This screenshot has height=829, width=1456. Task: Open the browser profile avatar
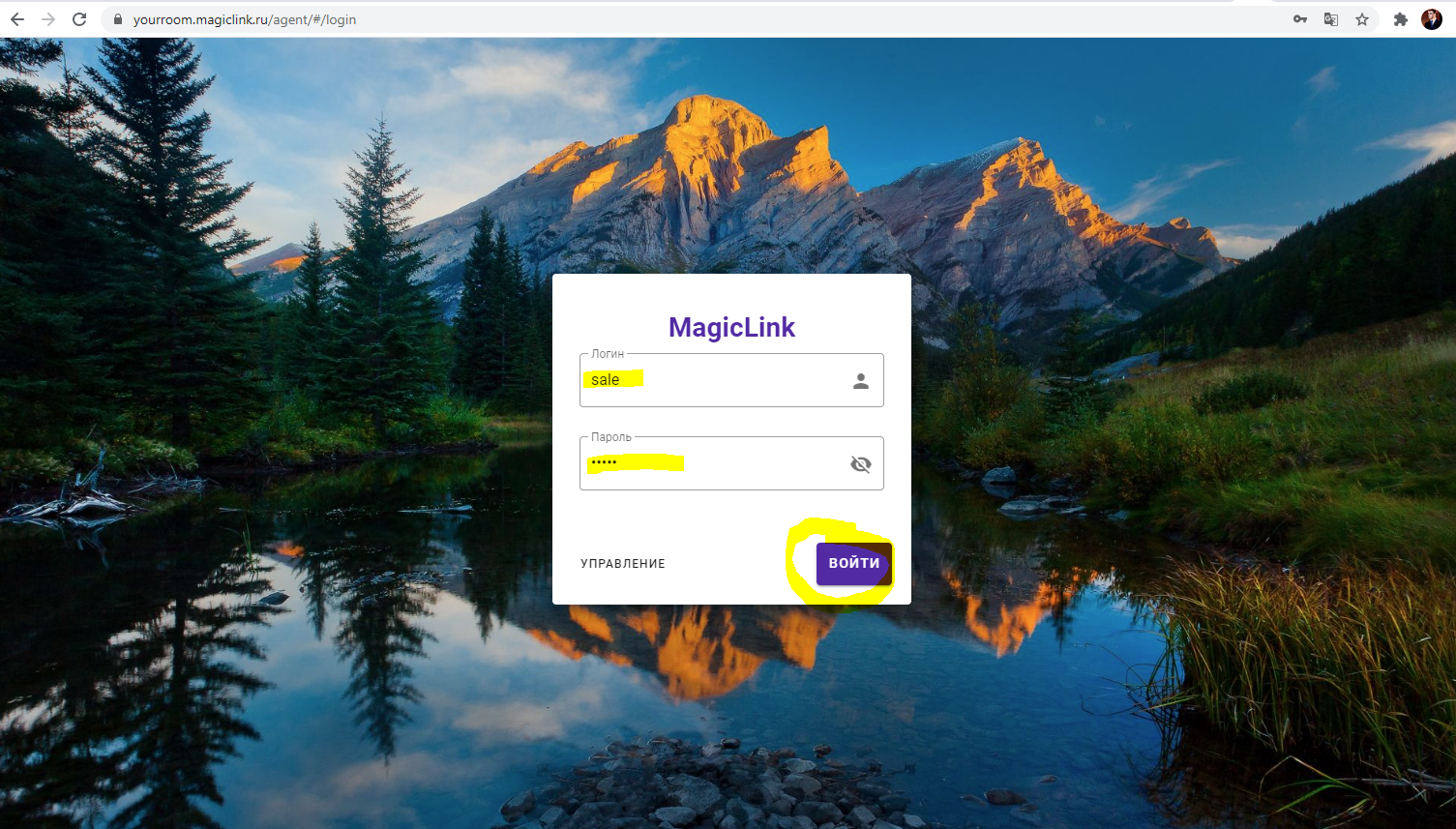pyautogui.click(x=1432, y=19)
